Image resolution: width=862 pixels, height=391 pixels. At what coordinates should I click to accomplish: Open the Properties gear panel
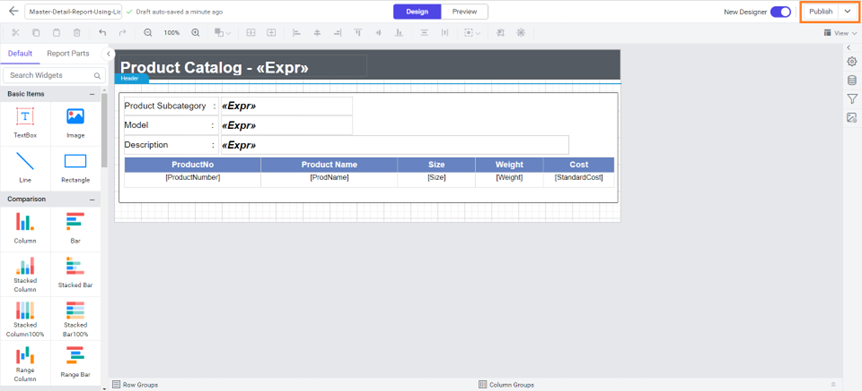[x=852, y=62]
